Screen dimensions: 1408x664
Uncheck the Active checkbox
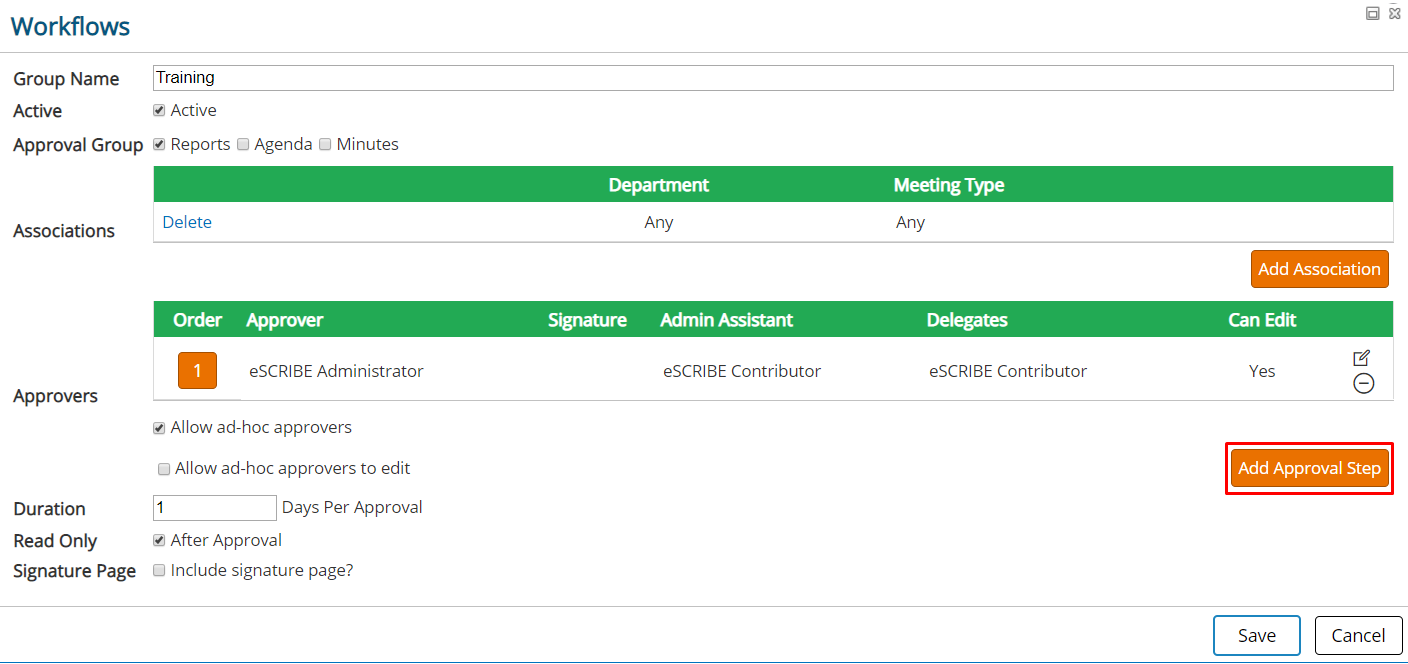(159, 110)
